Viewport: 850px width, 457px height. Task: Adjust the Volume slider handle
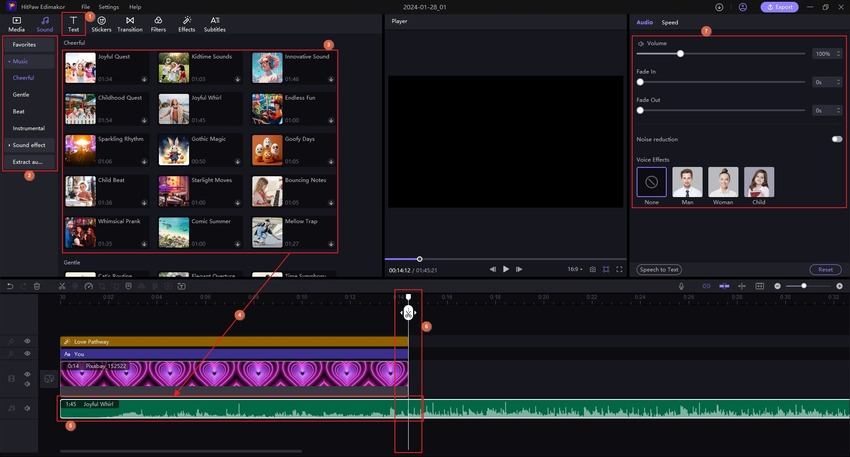(680, 54)
